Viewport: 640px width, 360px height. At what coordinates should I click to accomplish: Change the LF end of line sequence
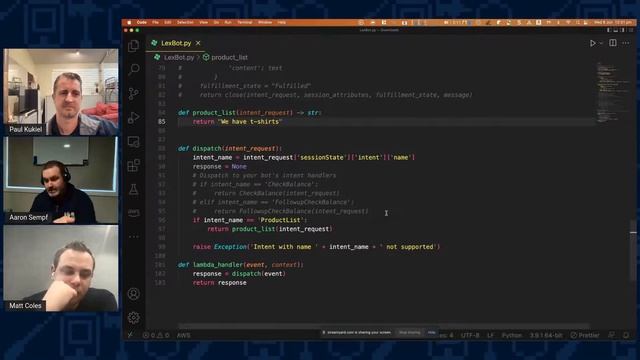pyautogui.click(x=491, y=335)
